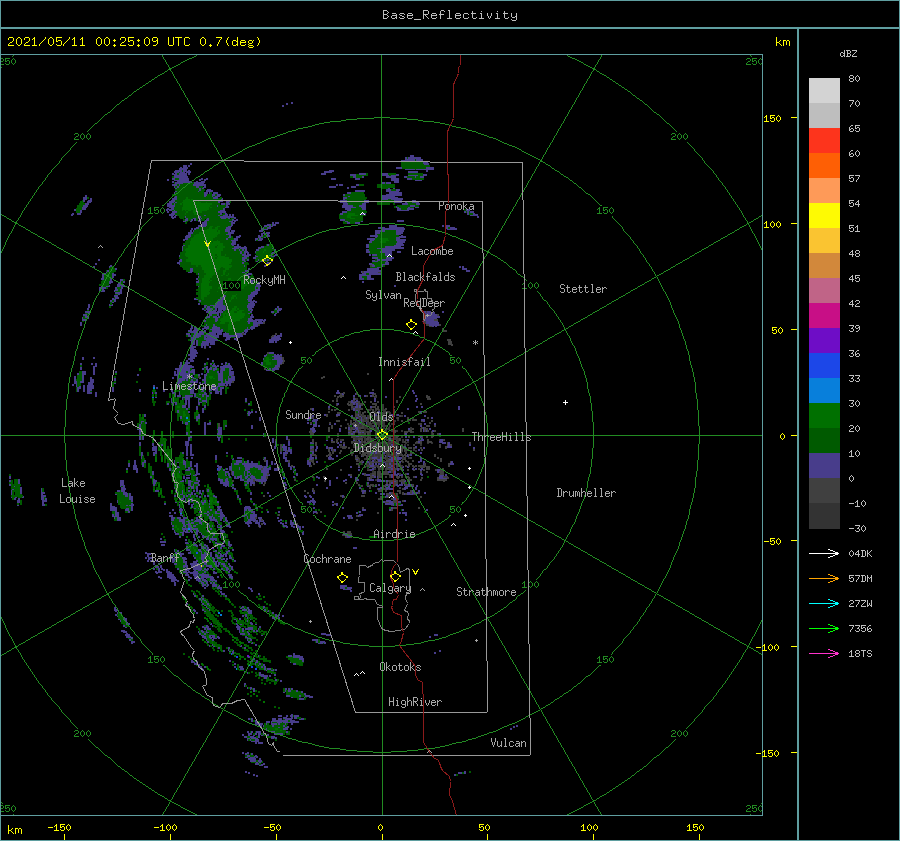Click the bright yellow 51-54 dBZ swatch
This screenshot has width=900, height=841.
[824, 216]
